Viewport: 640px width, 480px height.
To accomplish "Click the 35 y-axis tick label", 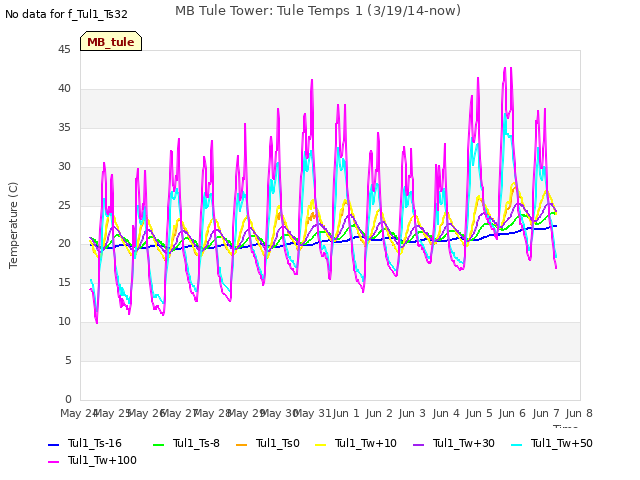I will pos(64,128).
